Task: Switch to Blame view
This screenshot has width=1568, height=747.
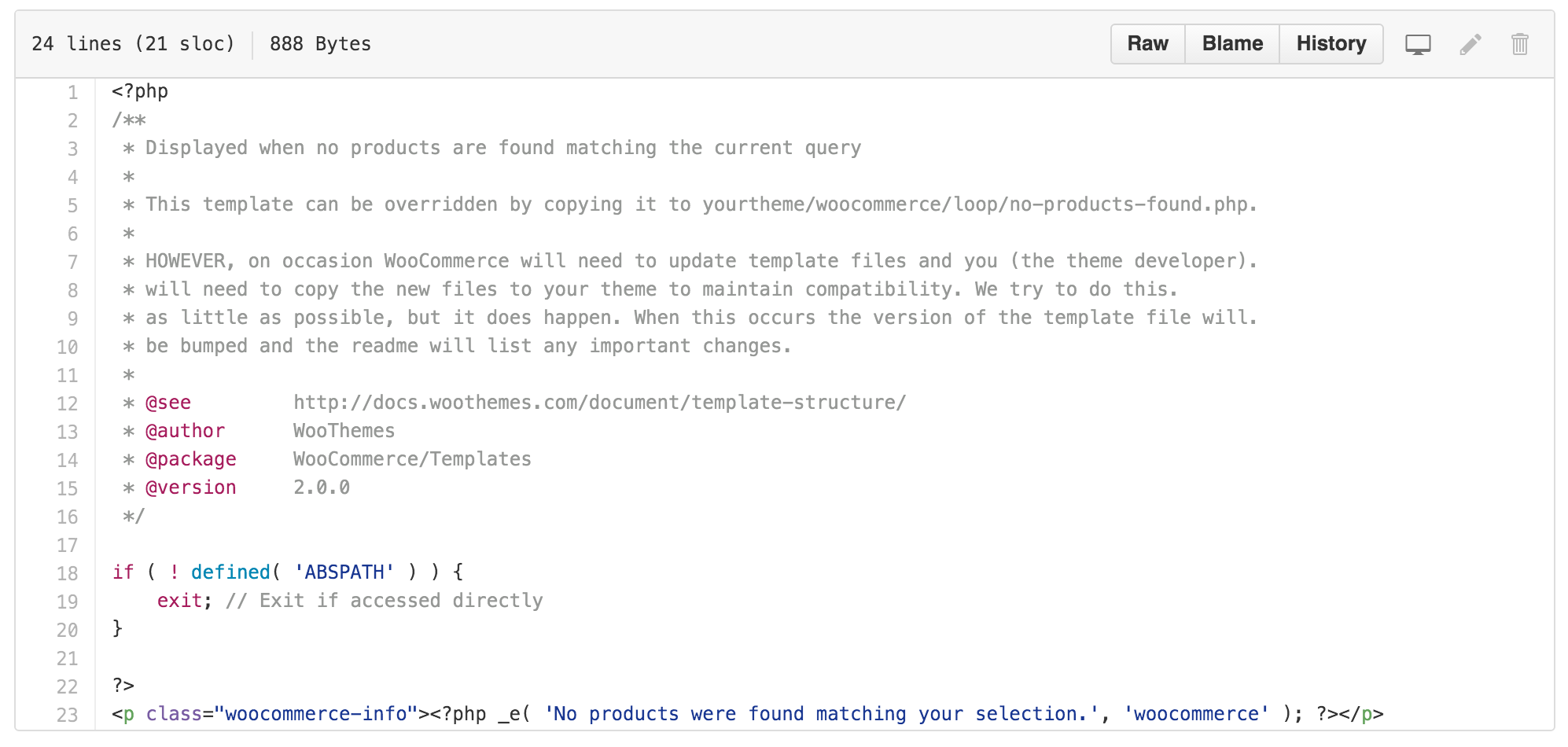Action: coord(1231,43)
